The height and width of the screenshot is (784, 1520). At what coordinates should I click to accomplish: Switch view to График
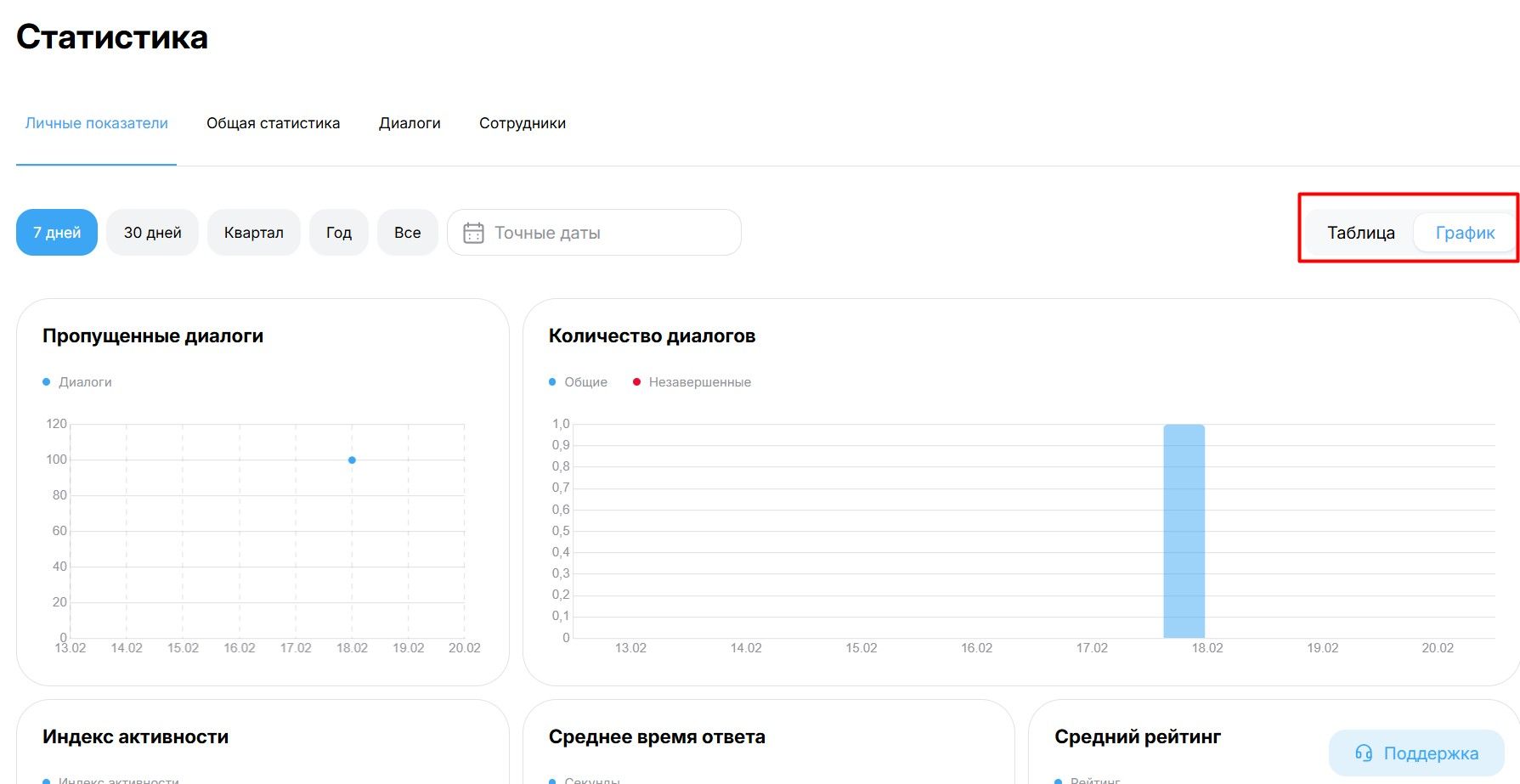[x=1465, y=233]
